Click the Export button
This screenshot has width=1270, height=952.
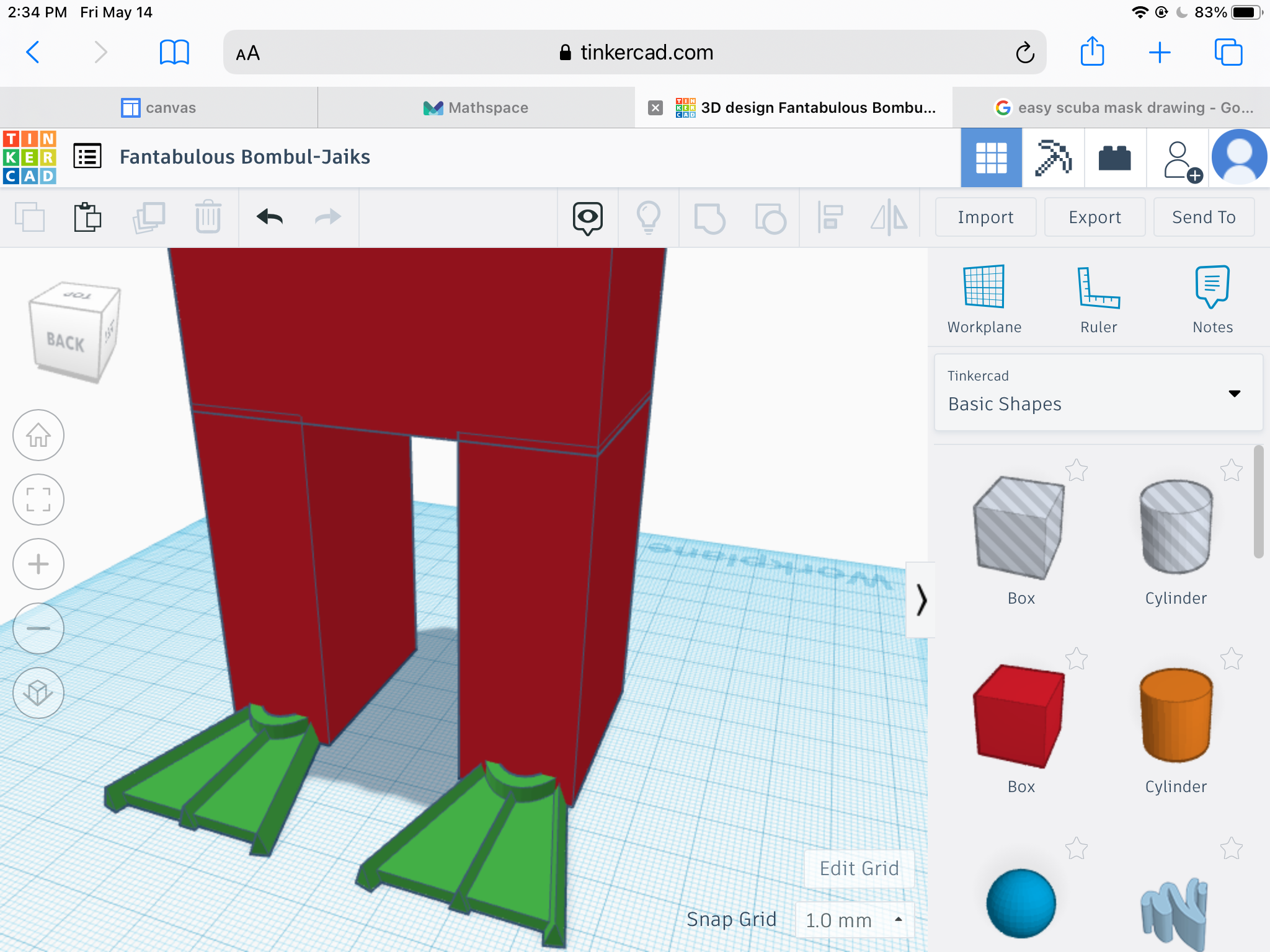click(x=1095, y=217)
